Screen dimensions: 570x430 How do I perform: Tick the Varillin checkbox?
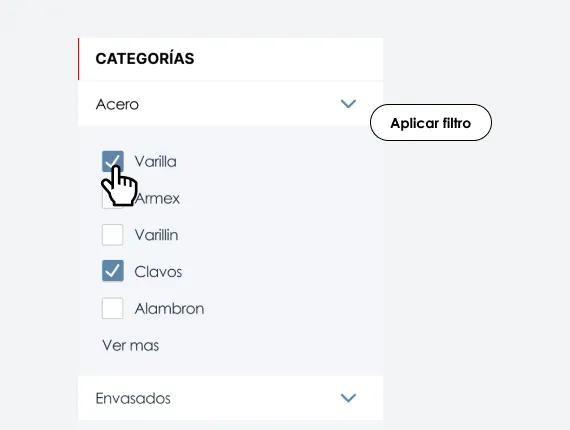pos(112,234)
